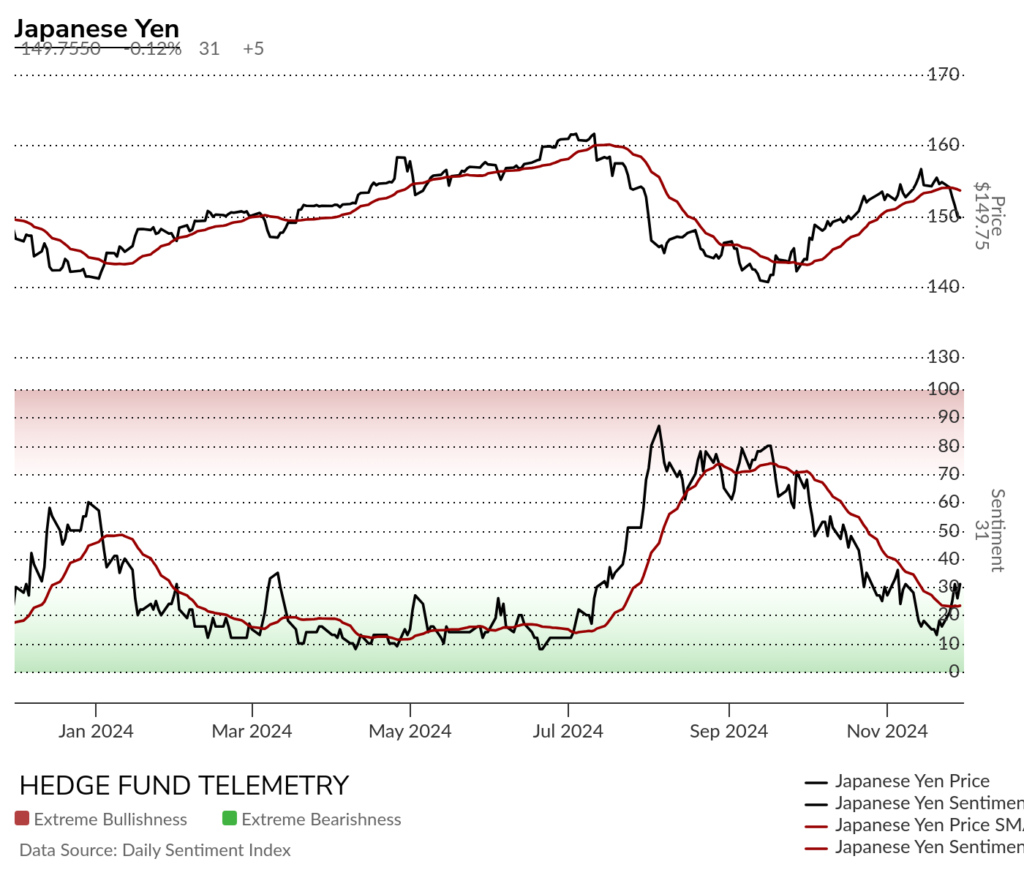Select the "Japanese Yen Price SM" legend entry
The height and width of the screenshot is (878, 1024).
pos(929,825)
